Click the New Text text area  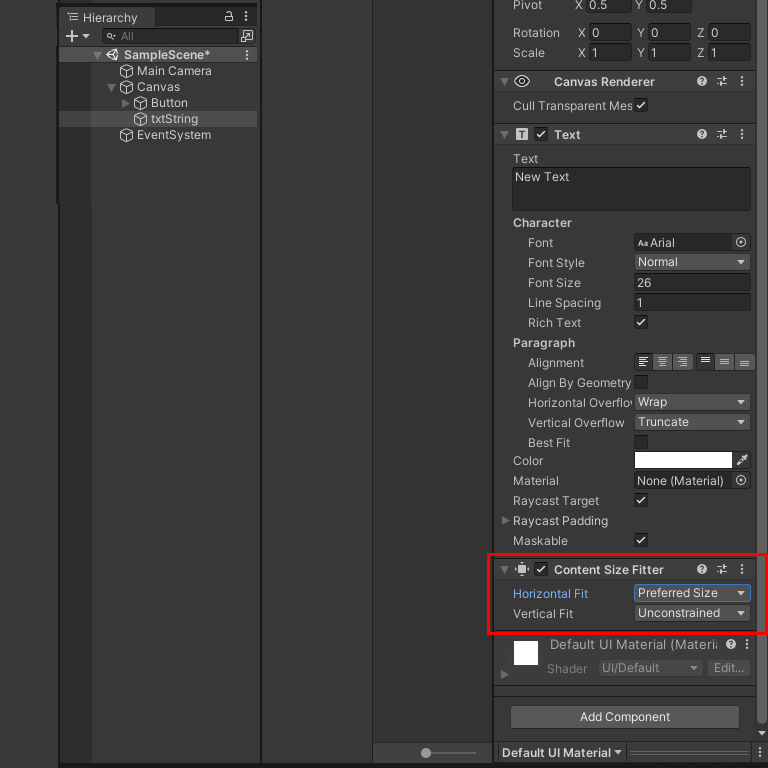(x=631, y=189)
